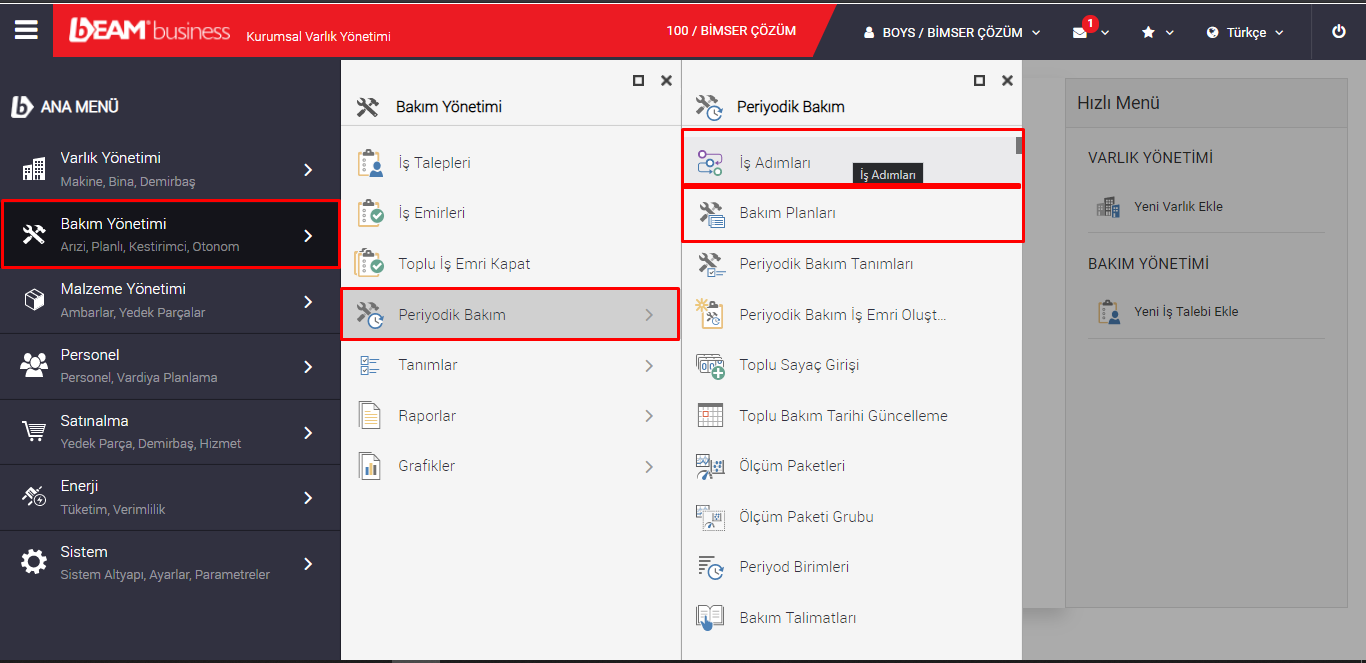This screenshot has width=1366, height=663.
Task: Expand Personel menu chevron
Action: (308, 367)
